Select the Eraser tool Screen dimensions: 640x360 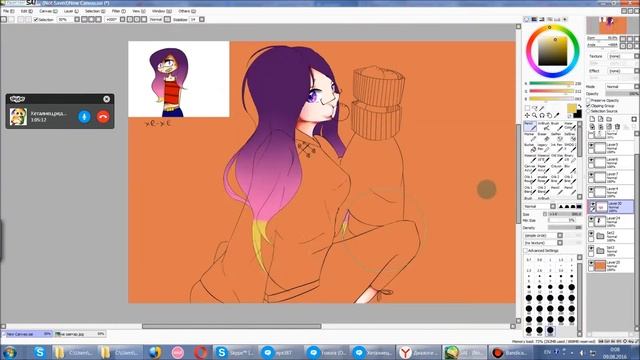click(543, 136)
